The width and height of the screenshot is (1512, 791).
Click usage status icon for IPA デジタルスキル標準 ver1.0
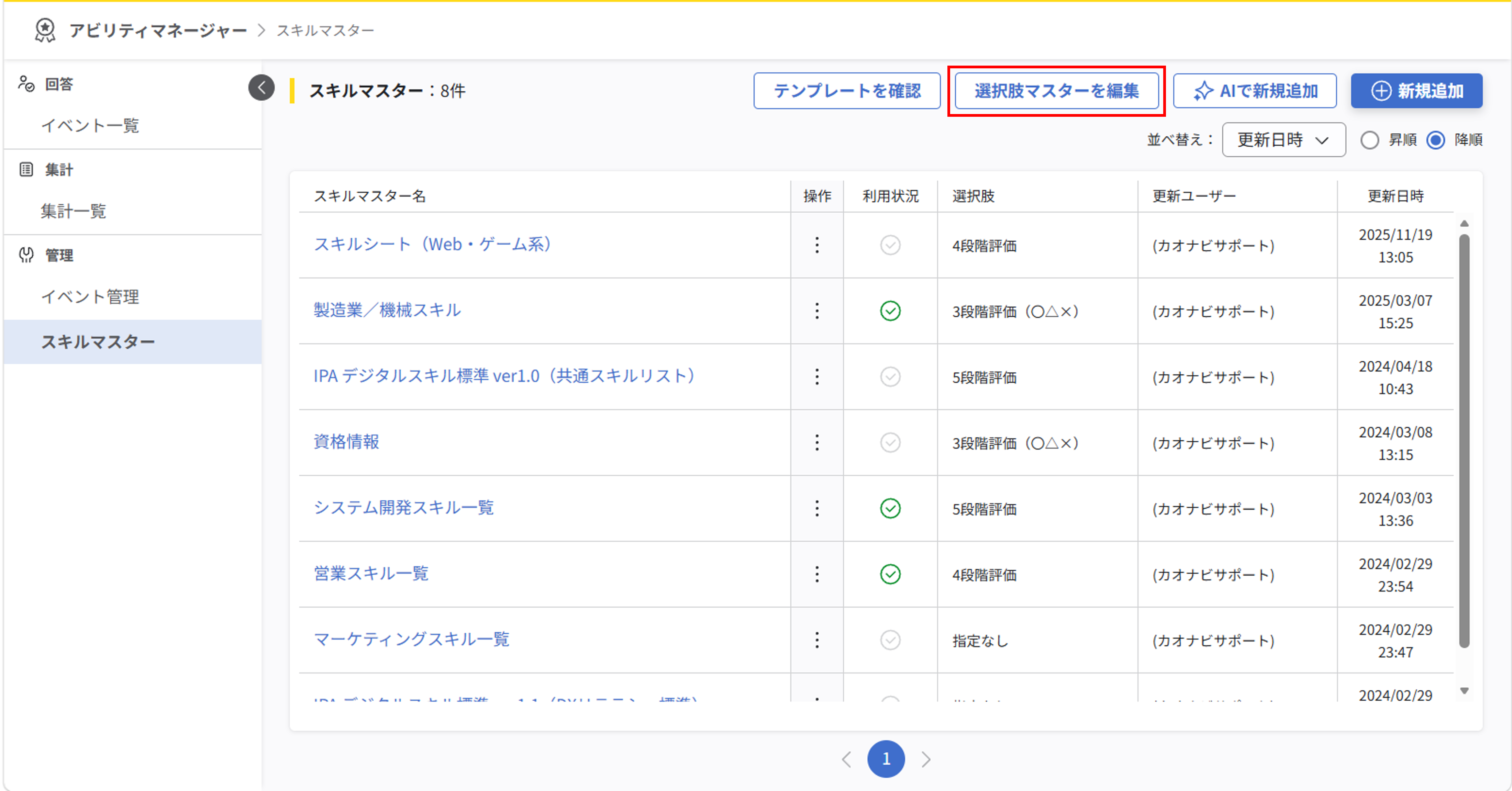pos(890,376)
